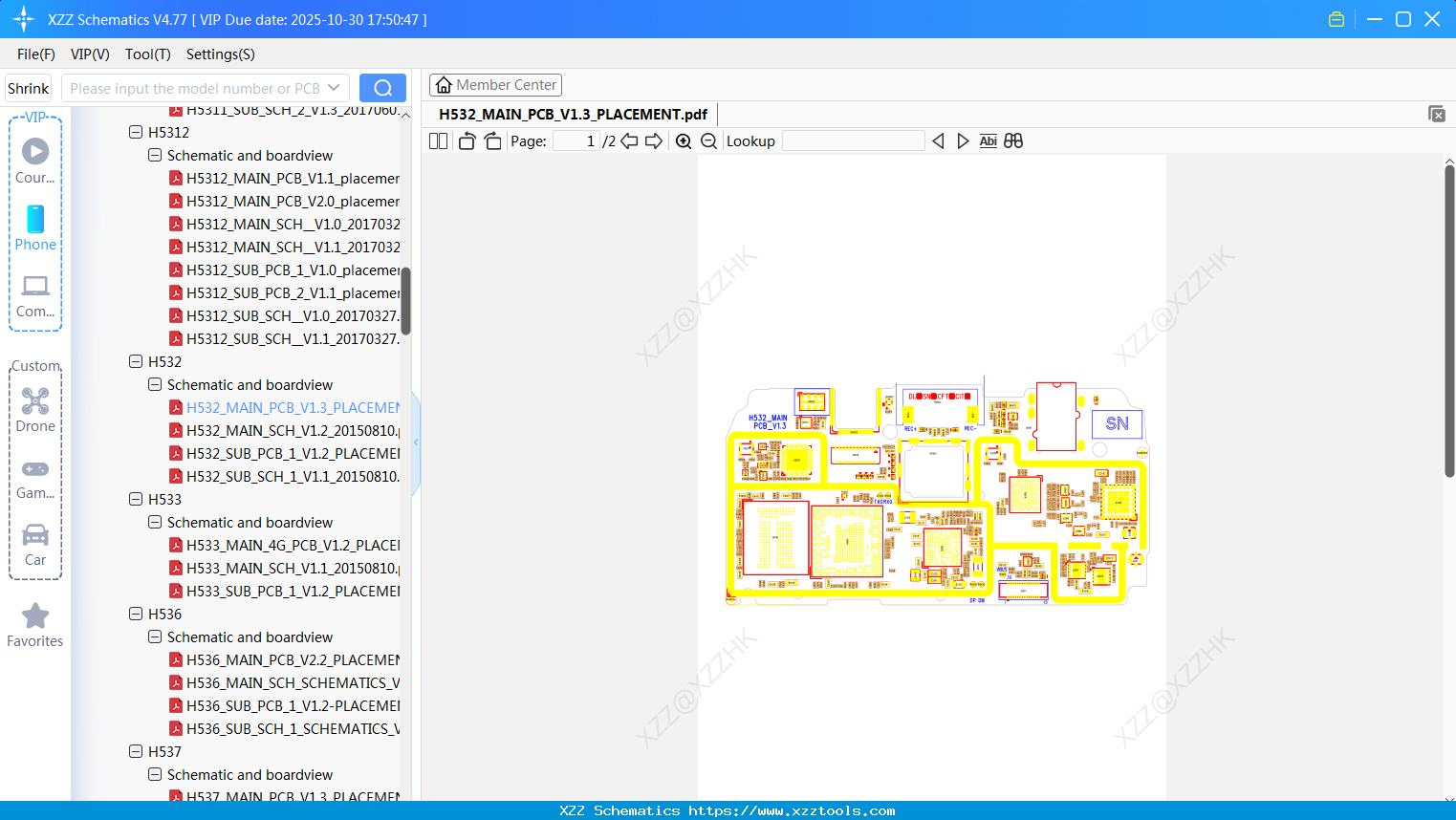1456x820 pixels.
Task: Rotate the PDF clockwise
Action: click(492, 140)
